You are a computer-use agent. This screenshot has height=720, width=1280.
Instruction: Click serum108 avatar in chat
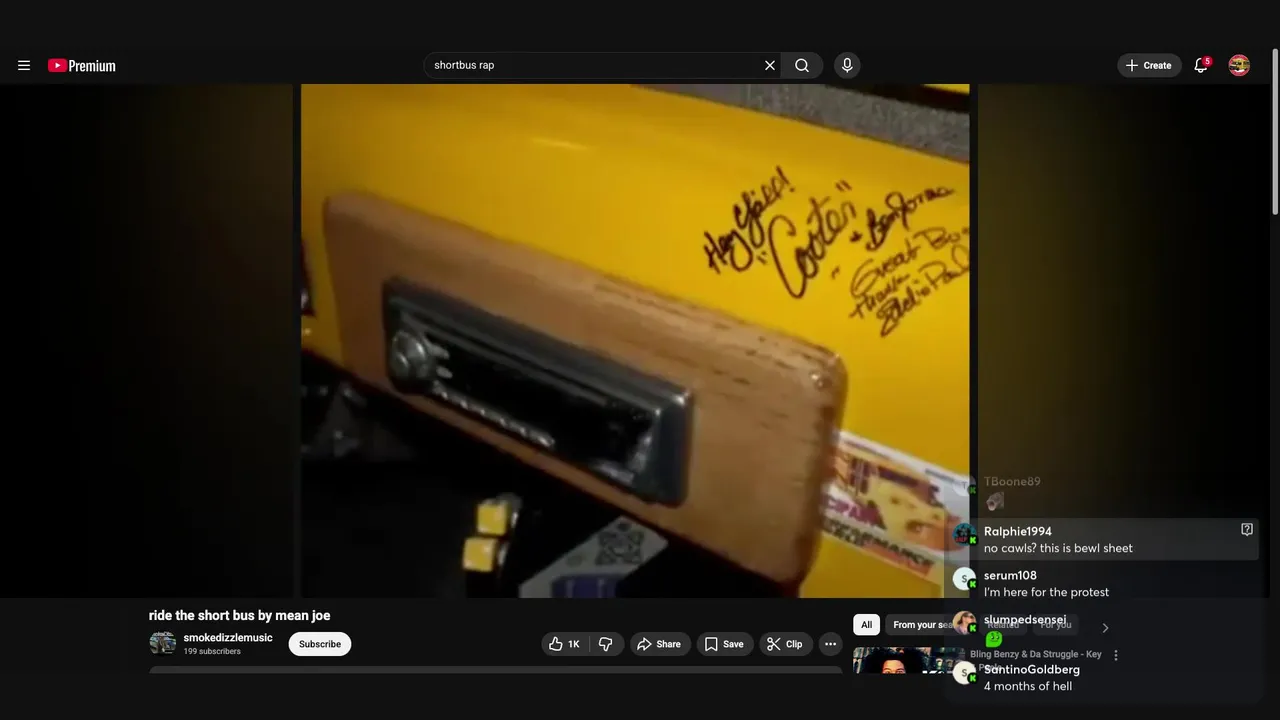coord(964,579)
